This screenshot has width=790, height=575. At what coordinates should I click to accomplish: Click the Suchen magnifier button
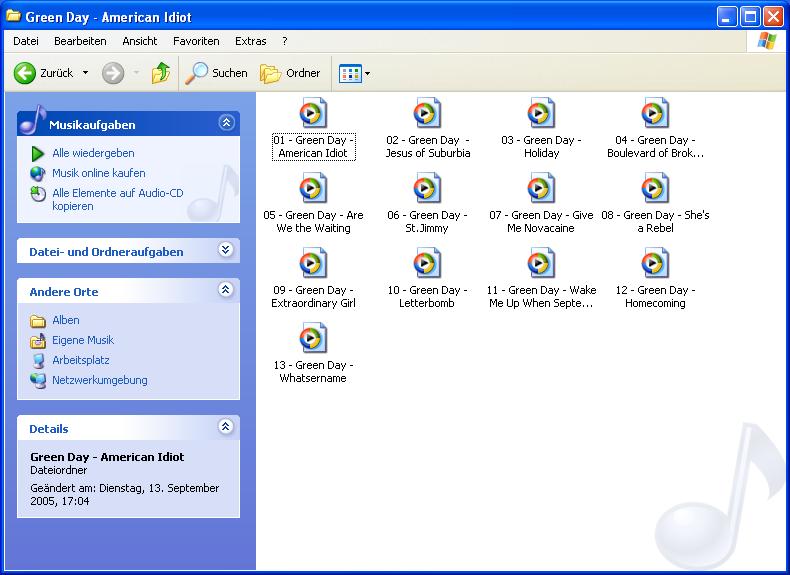(x=216, y=73)
